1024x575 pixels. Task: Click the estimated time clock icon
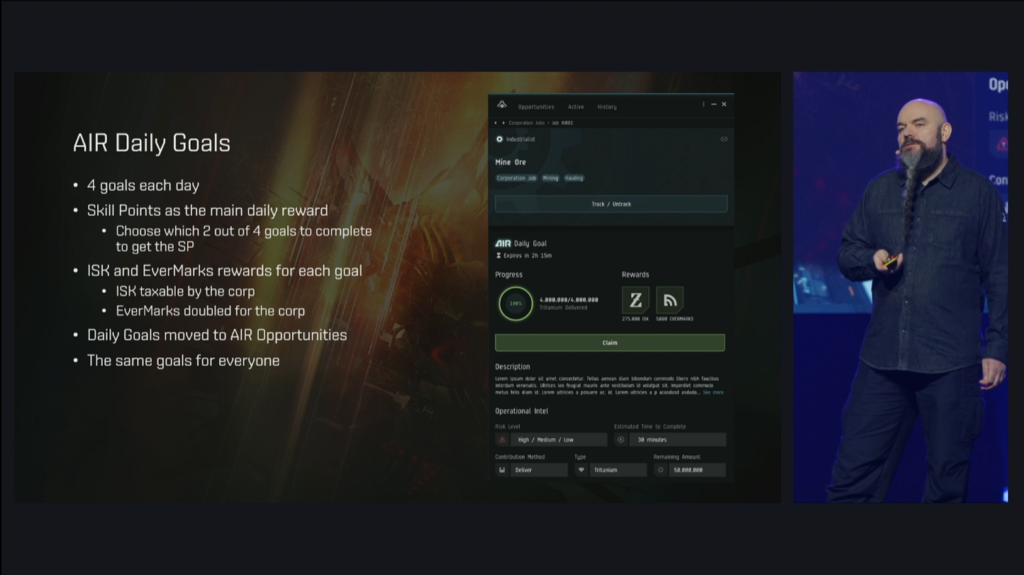coord(620,440)
